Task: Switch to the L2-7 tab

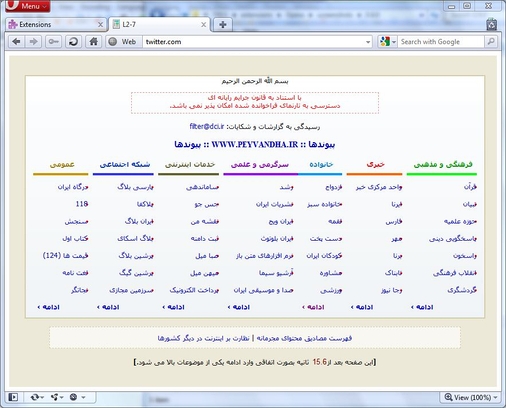Action: point(159,24)
